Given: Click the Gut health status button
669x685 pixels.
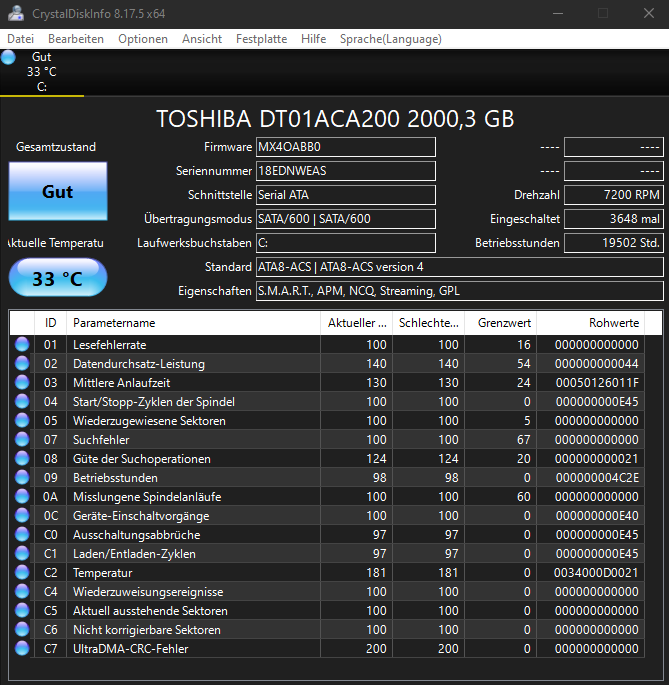Looking at the screenshot, I should point(58,191).
